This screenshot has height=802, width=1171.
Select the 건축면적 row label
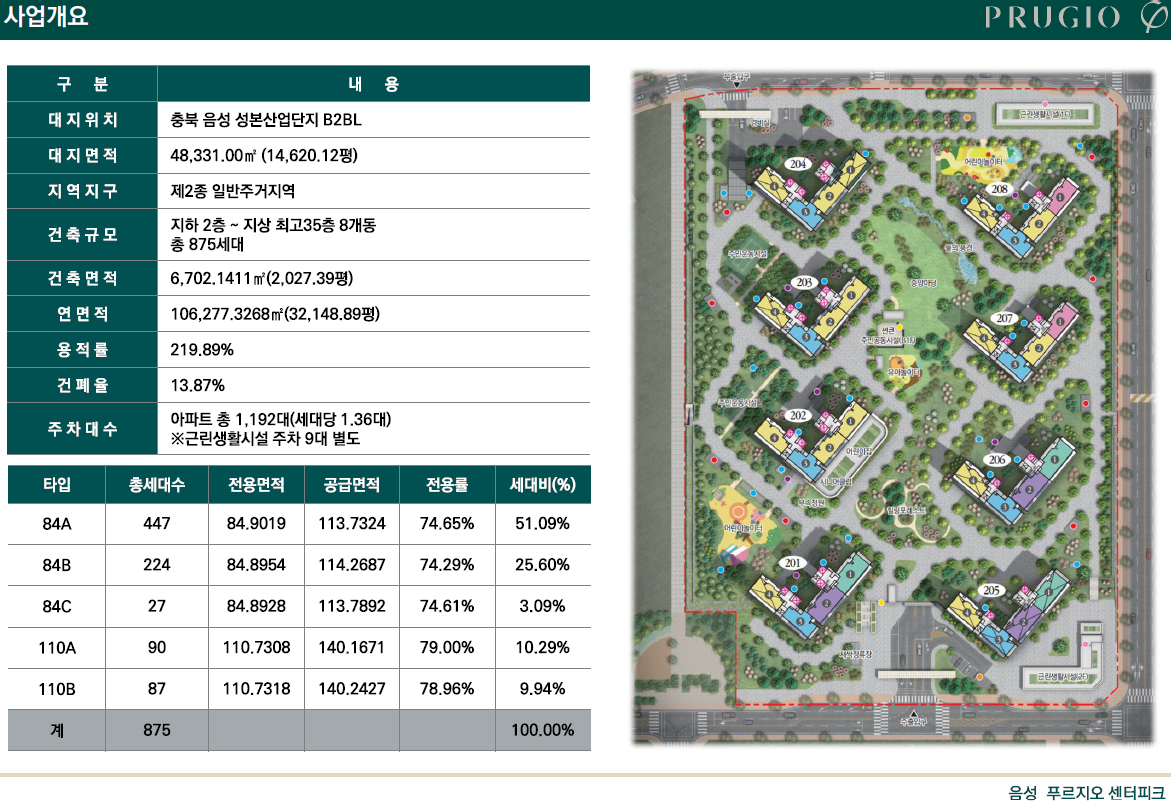tap(82, 279)
